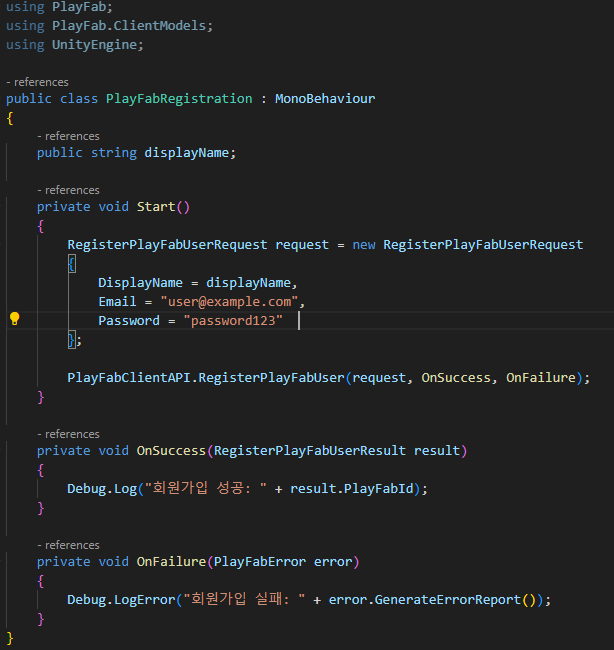Screen dimensions: 614x650
Task: Click PlayFabClientAPI class reference
Action: [129, 378]
